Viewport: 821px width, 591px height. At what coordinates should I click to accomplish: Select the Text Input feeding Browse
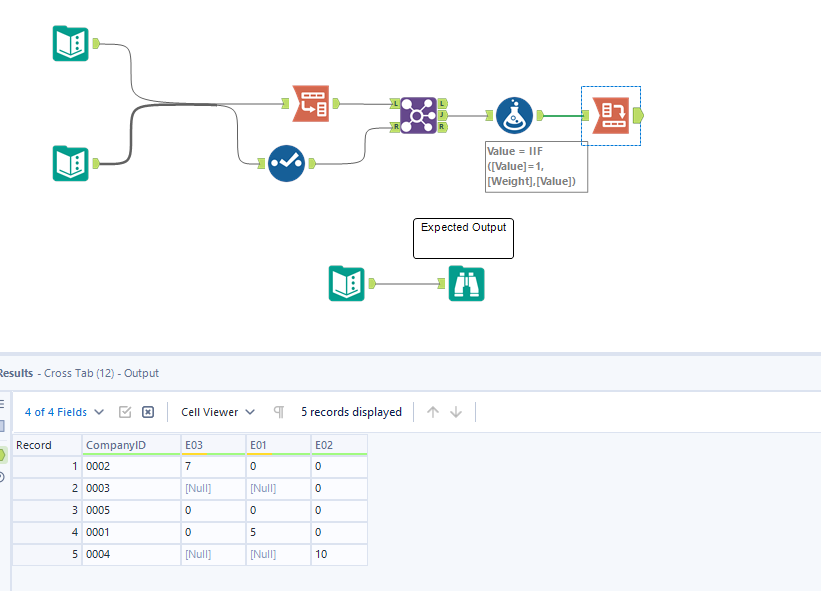click(347, 284)
